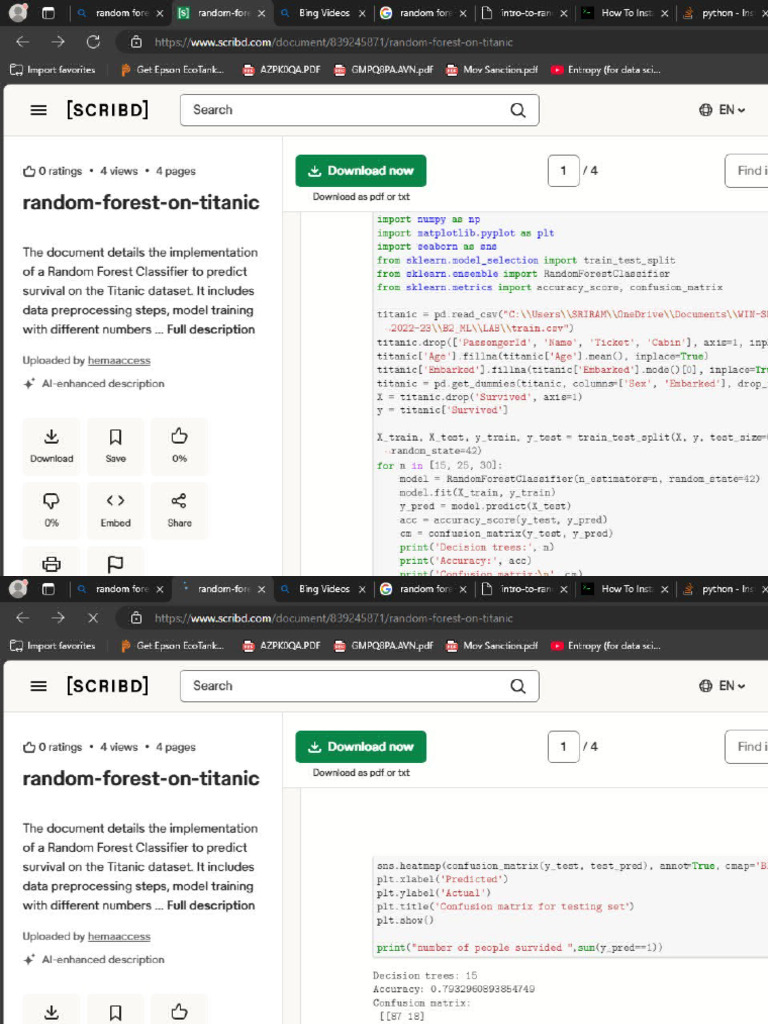Click the tab actions icon in the upper browser window
768x1024 pixels.
pyautogui.click(x=48, y=12)
